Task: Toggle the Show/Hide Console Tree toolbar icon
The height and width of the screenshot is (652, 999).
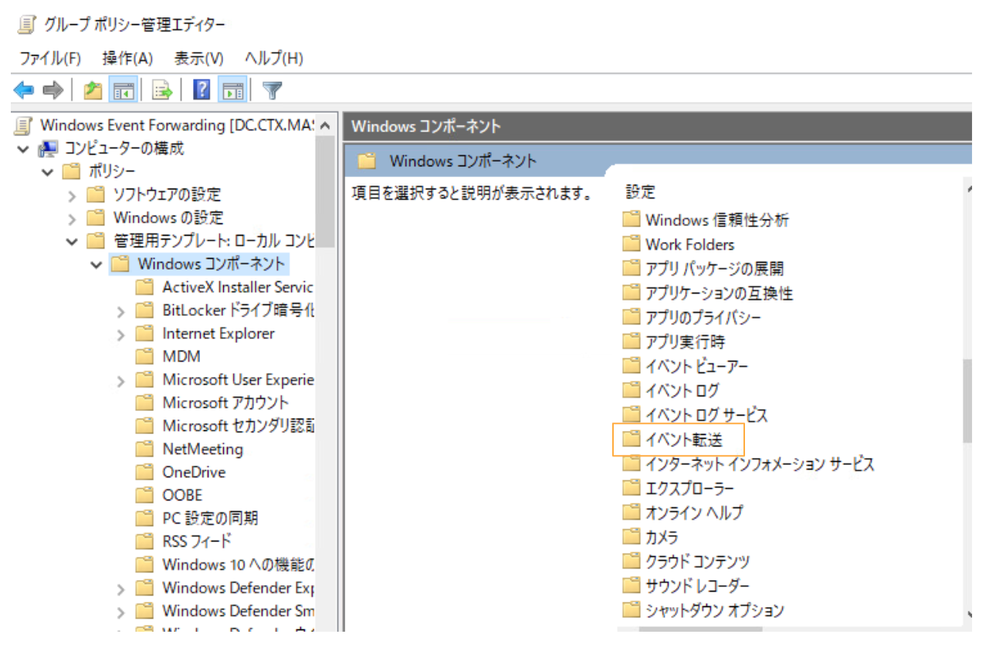Action: coord(124,91)
